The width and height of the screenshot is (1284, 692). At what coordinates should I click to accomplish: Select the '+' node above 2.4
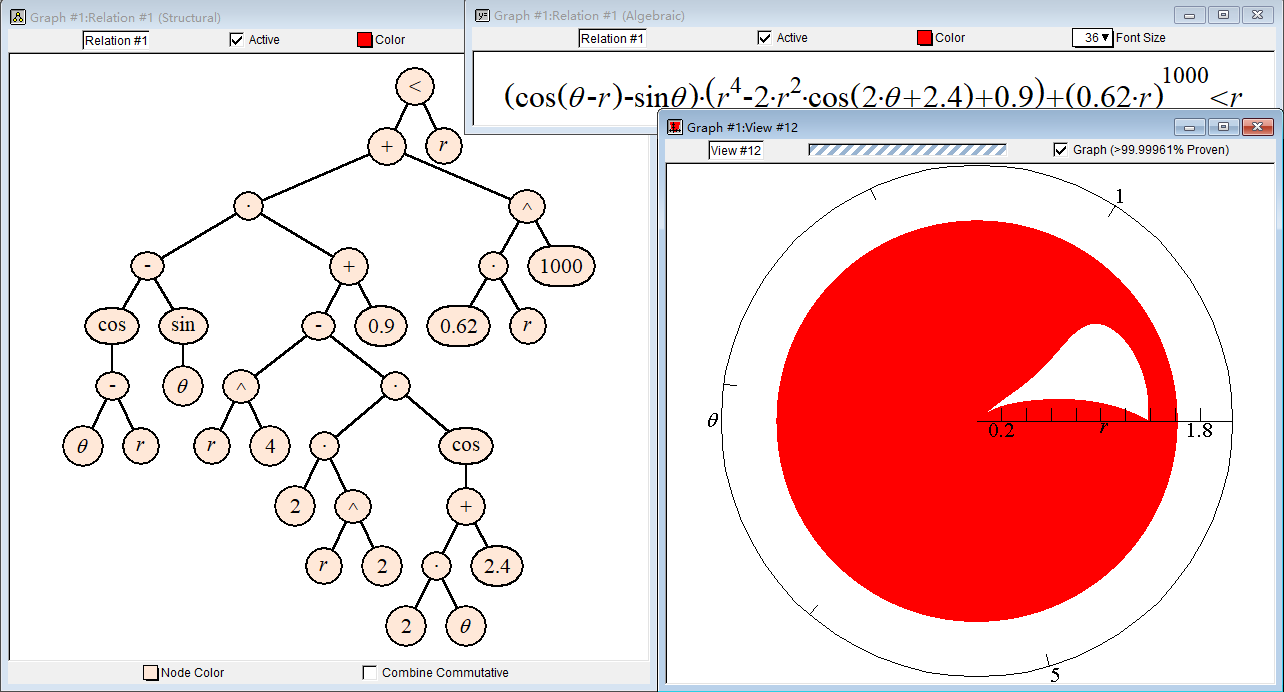465,506
